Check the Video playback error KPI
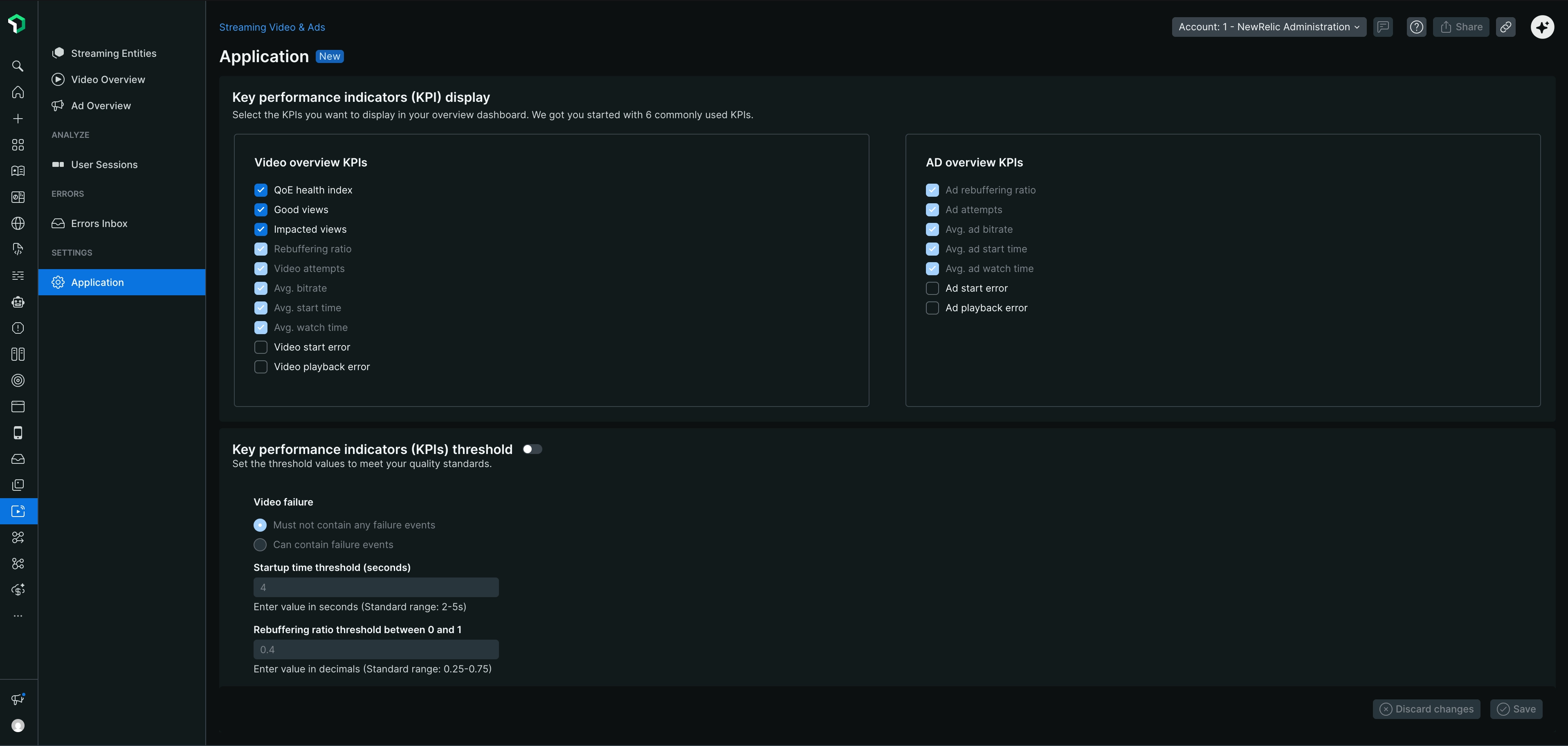This screenshot has height=746, width=1568. [261, 366]
